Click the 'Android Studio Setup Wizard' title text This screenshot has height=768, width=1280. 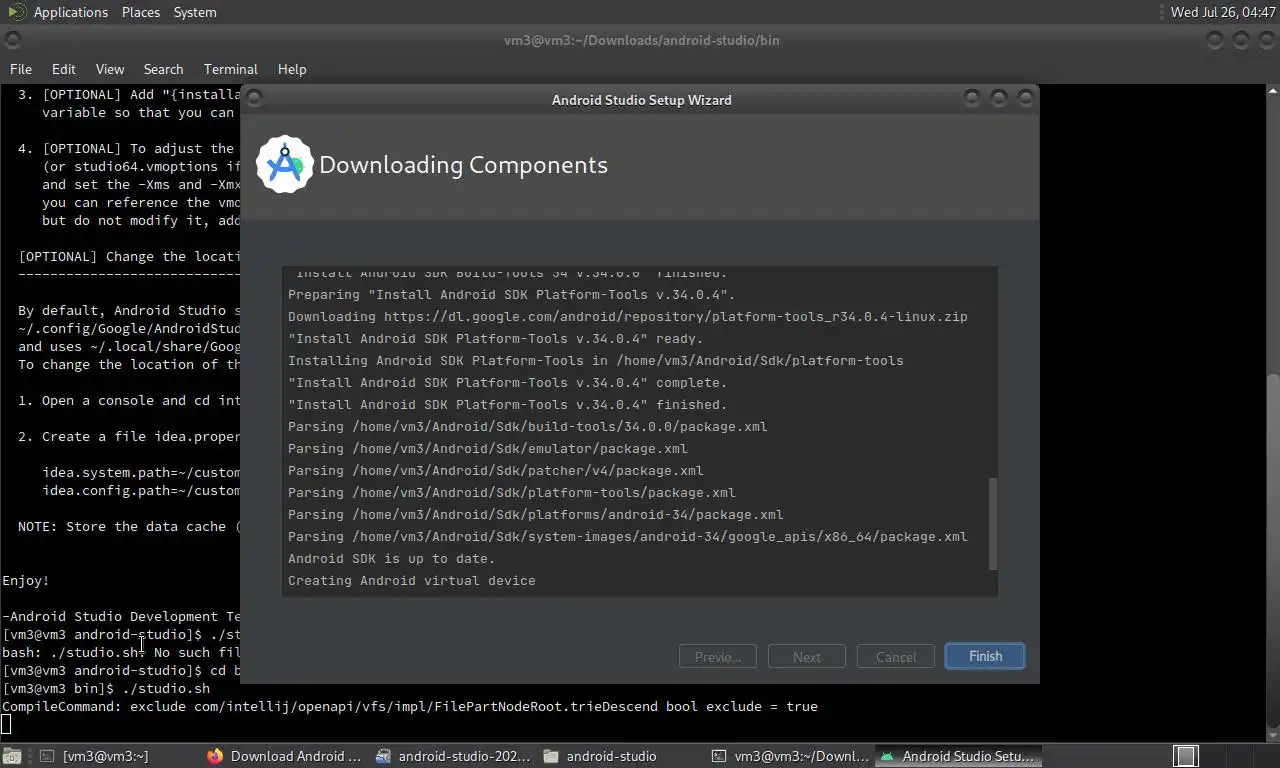click(x=641, y=100)
